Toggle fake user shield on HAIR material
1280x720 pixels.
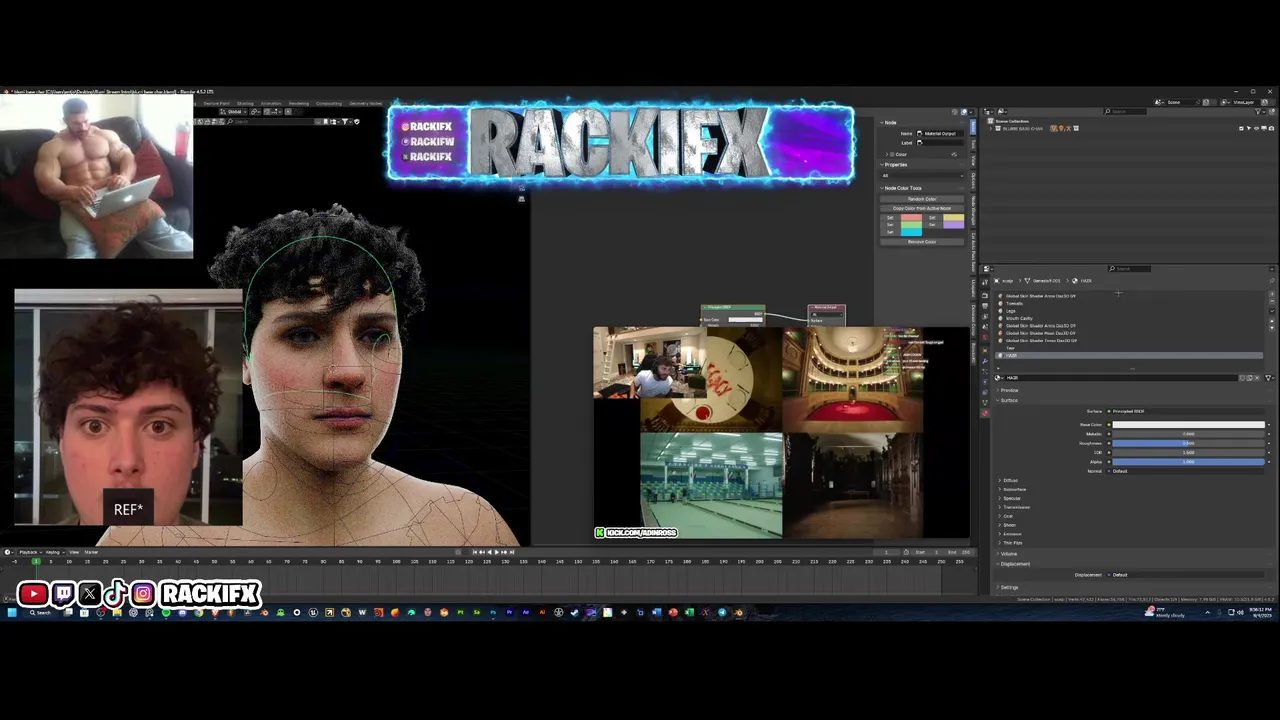coord(1242,378)
